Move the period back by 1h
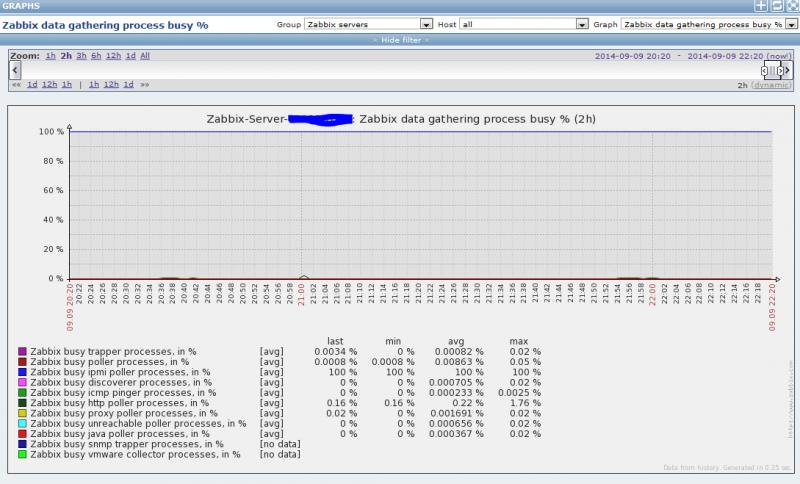 [67, 84]
